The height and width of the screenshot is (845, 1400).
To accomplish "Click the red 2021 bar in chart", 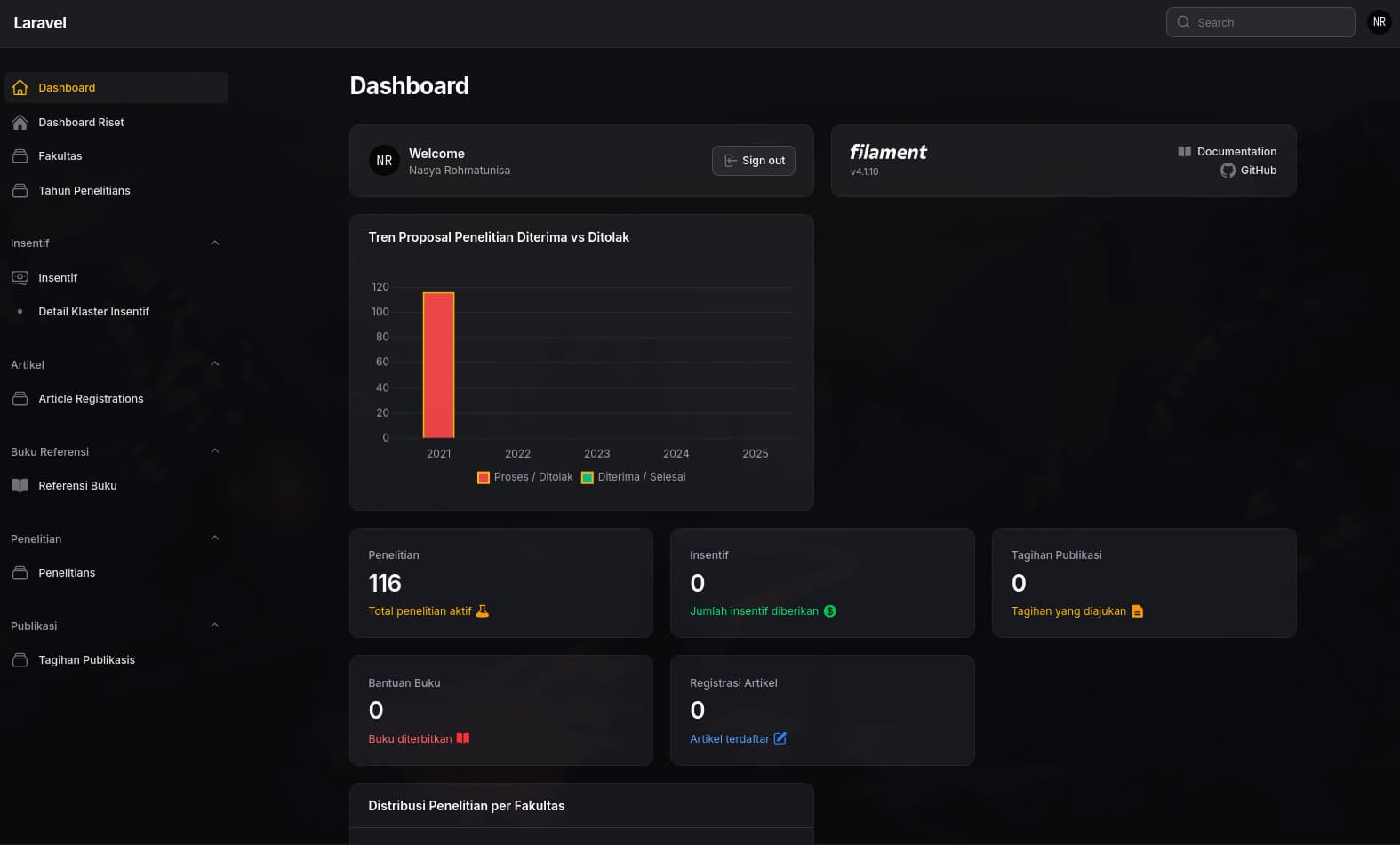I will point(438,365).
